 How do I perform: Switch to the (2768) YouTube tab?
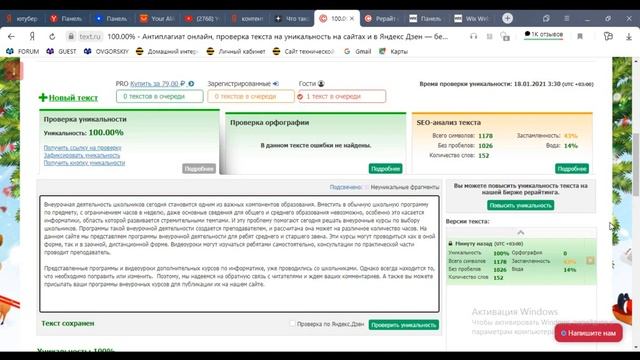202,18
